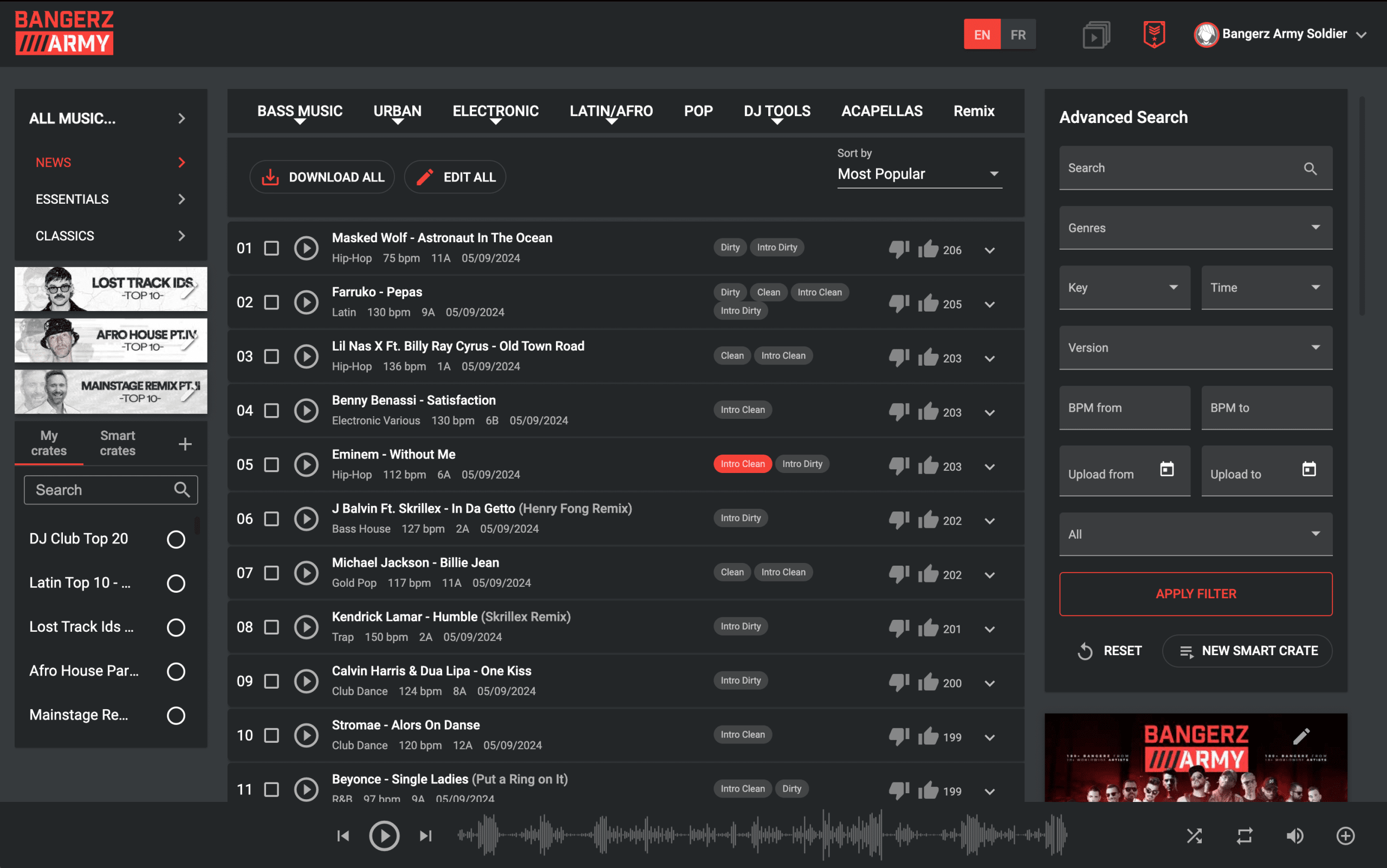Expand the row details for Stromae - Alors On Danse
This screenshot has width=1387, height=868.
tap(990, 737)
